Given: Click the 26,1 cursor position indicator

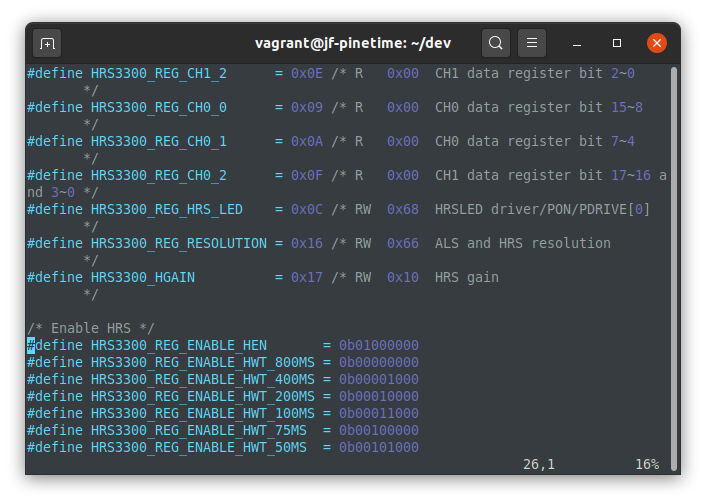Looking at the screenshot, I should pyautogui.click(x=539, y=464).
